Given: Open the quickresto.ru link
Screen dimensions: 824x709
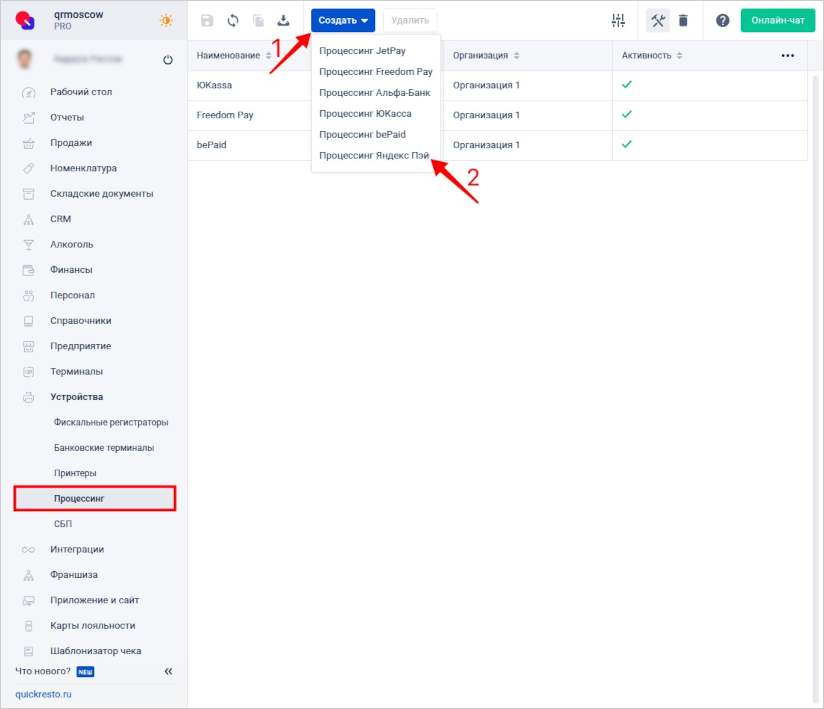Looking at the screenshot, I should coord(43,694).
